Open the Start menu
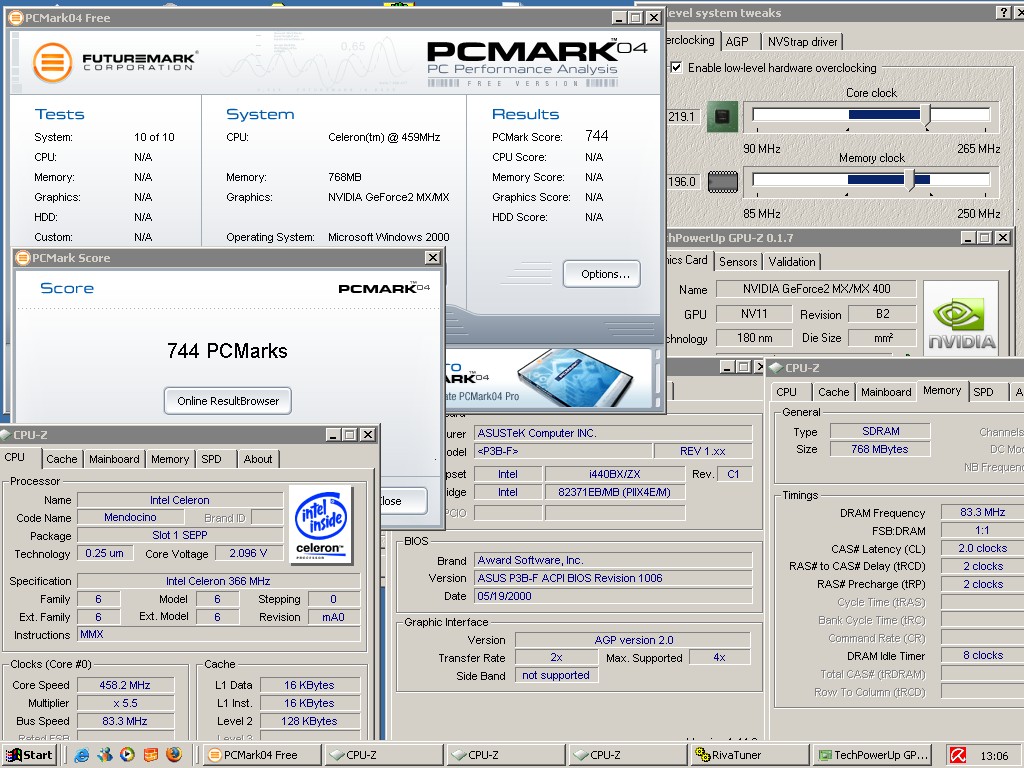 click(30, 755)
